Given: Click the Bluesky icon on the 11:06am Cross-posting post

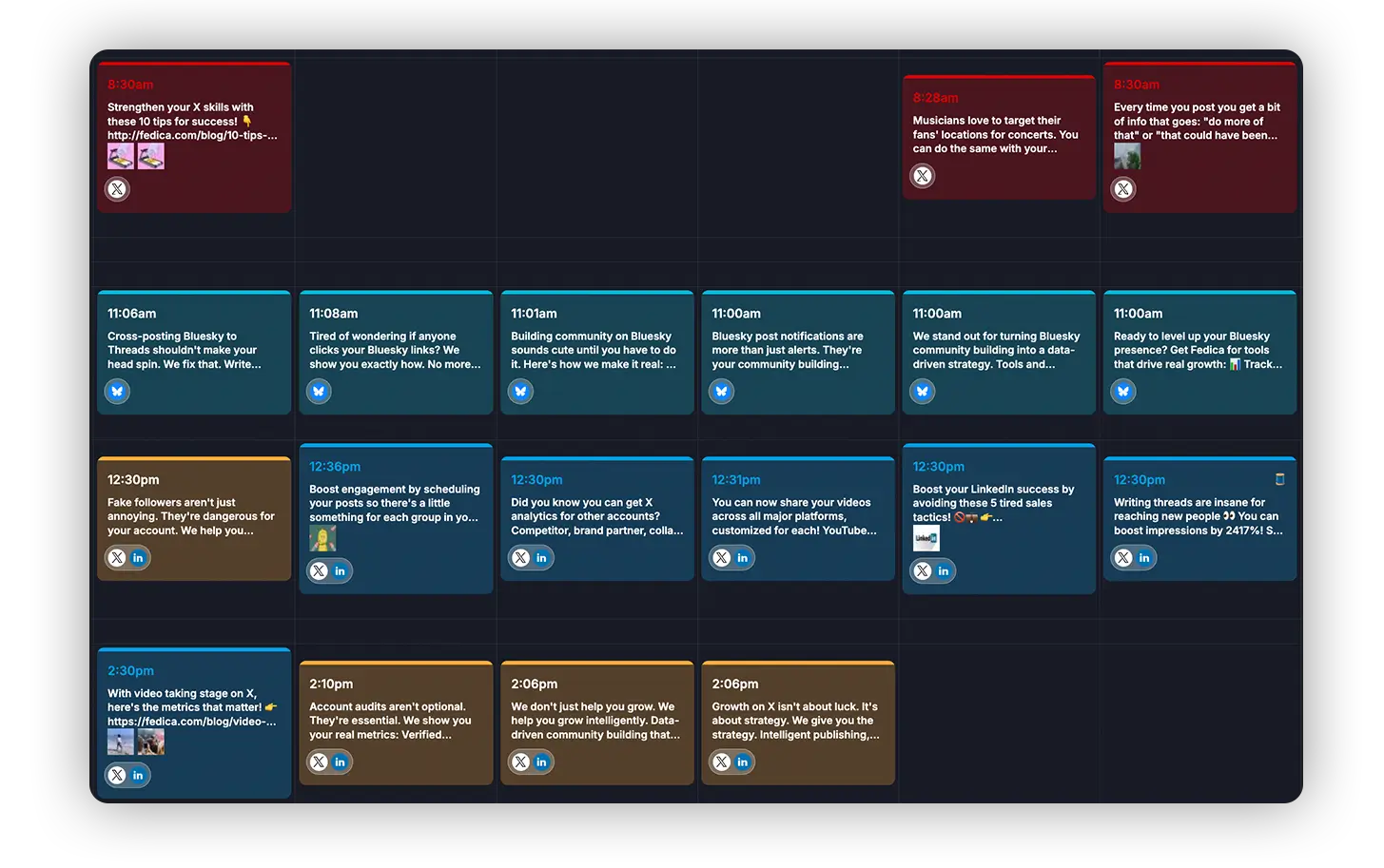Looking at the screenshot, I should click(x=117, y=392).
